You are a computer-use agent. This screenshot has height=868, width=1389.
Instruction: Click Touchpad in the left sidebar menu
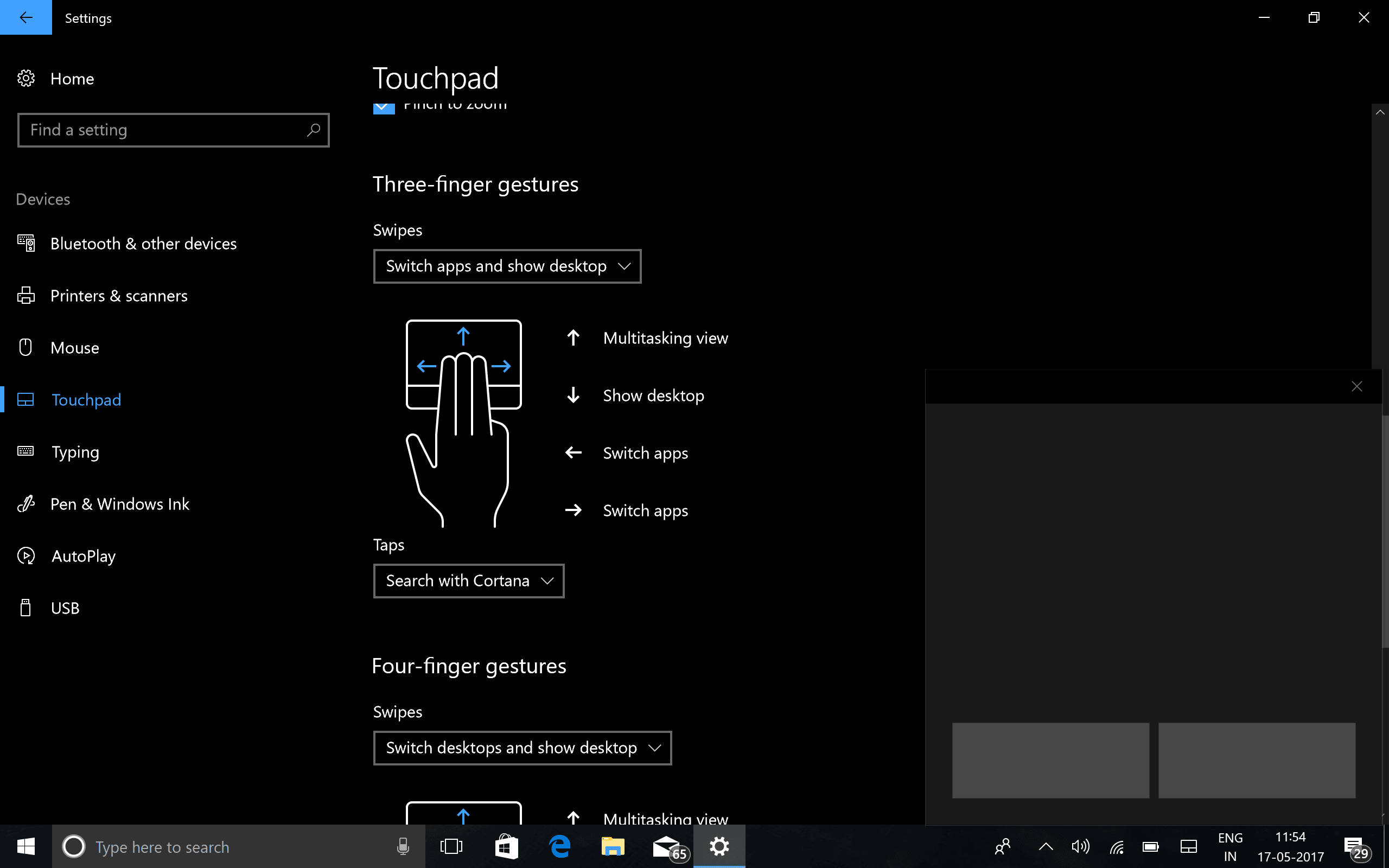coord(86,399)
